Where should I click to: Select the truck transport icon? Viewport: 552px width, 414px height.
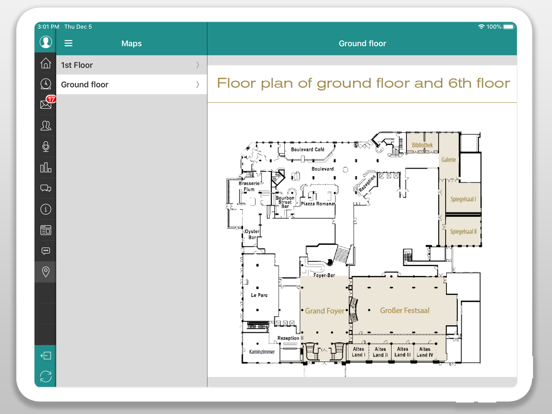coord(45,188)
